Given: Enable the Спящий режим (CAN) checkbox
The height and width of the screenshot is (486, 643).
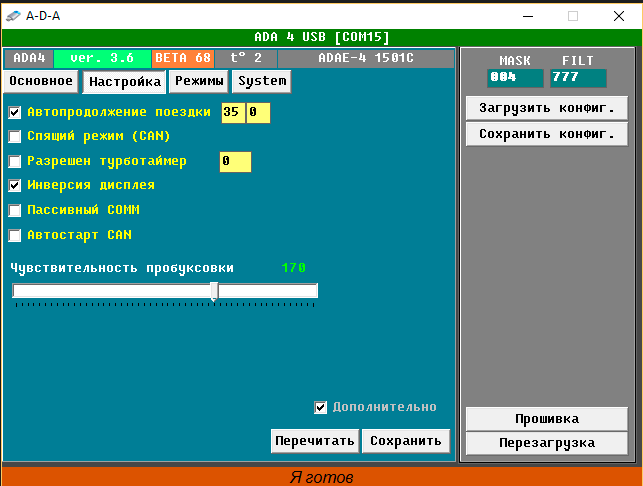Looking at the screenshot, I should (x=14, y=136).
